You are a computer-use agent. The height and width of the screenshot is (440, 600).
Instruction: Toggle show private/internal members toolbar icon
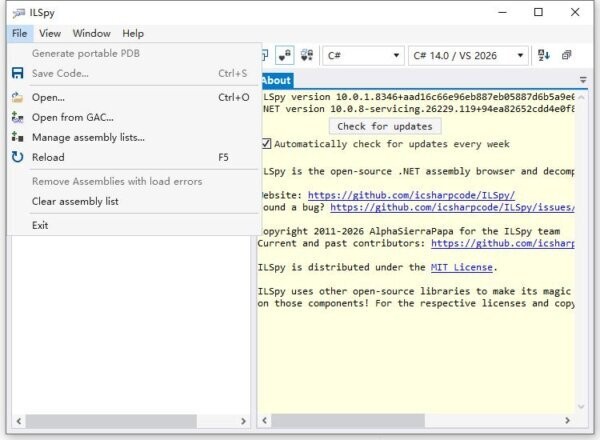(x=284, y=55)
